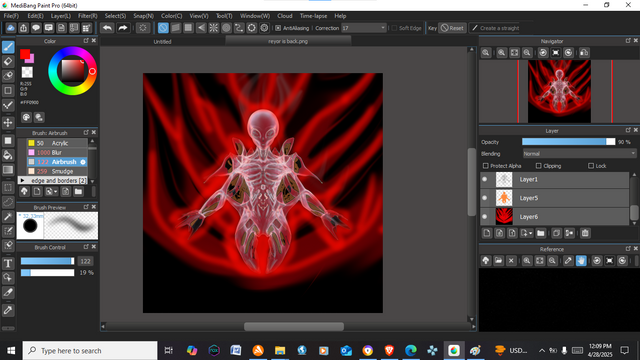
Task: Show hidden system tray icons
Action: coord(542,350)
